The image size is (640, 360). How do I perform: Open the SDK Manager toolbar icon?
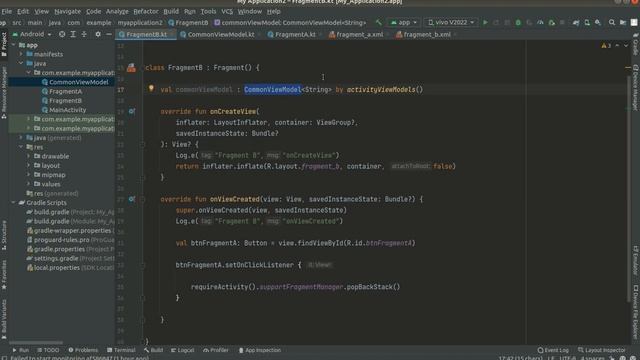click(x=598, y=22)
